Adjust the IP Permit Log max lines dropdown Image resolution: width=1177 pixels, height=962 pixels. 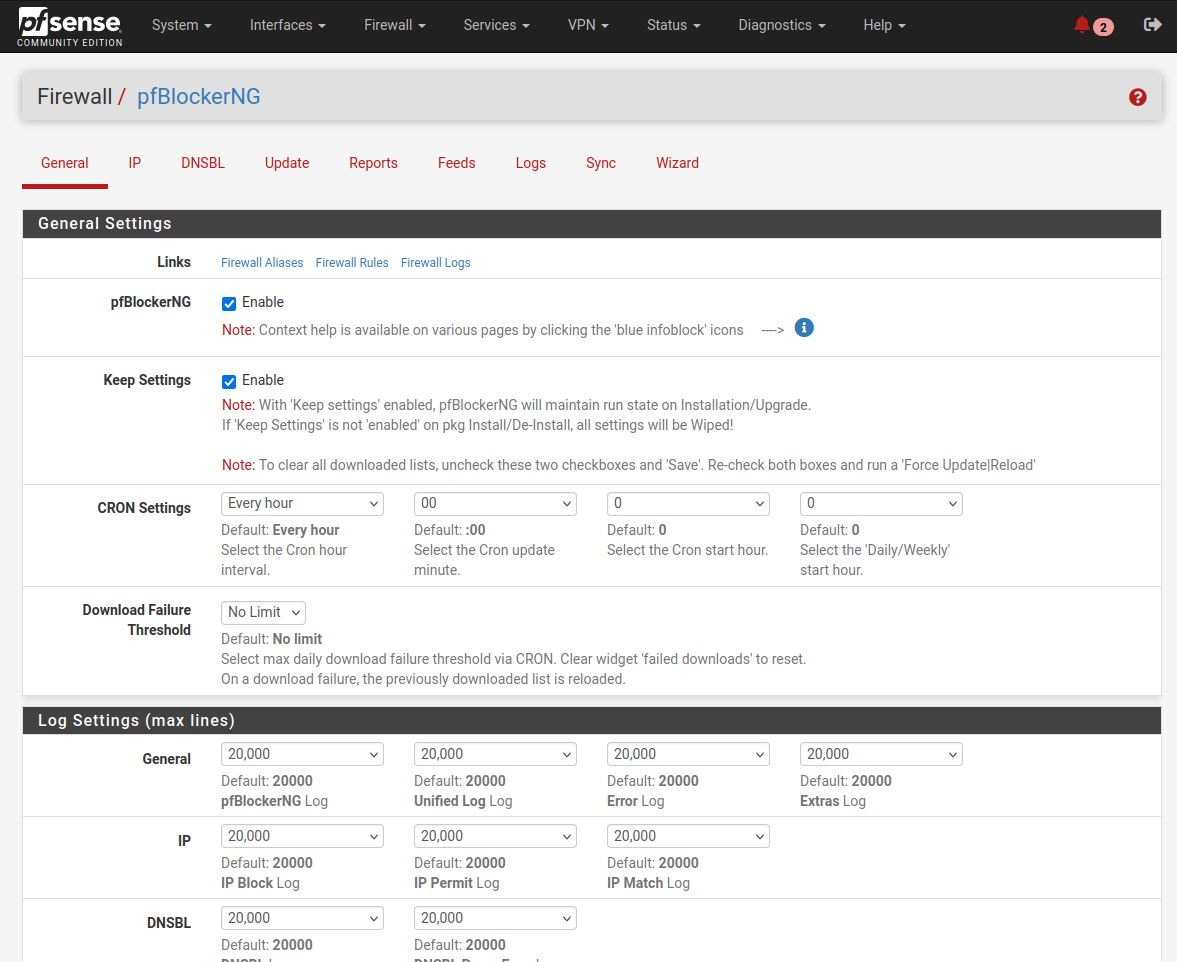click(x=495, y=835)
